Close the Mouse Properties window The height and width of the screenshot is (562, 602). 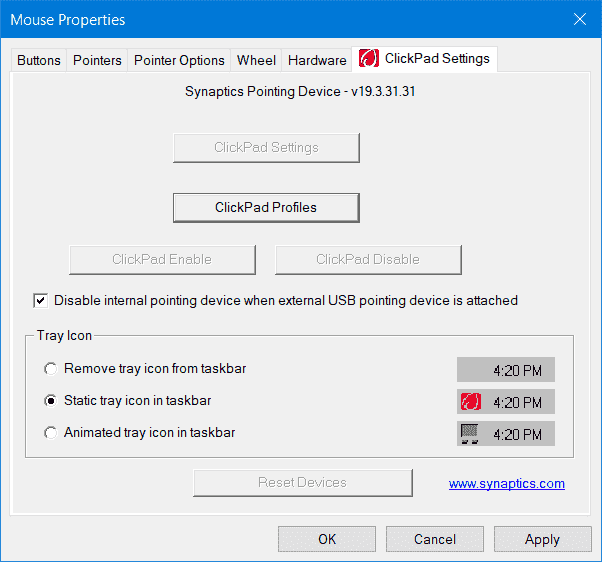[x=580, y=19]
